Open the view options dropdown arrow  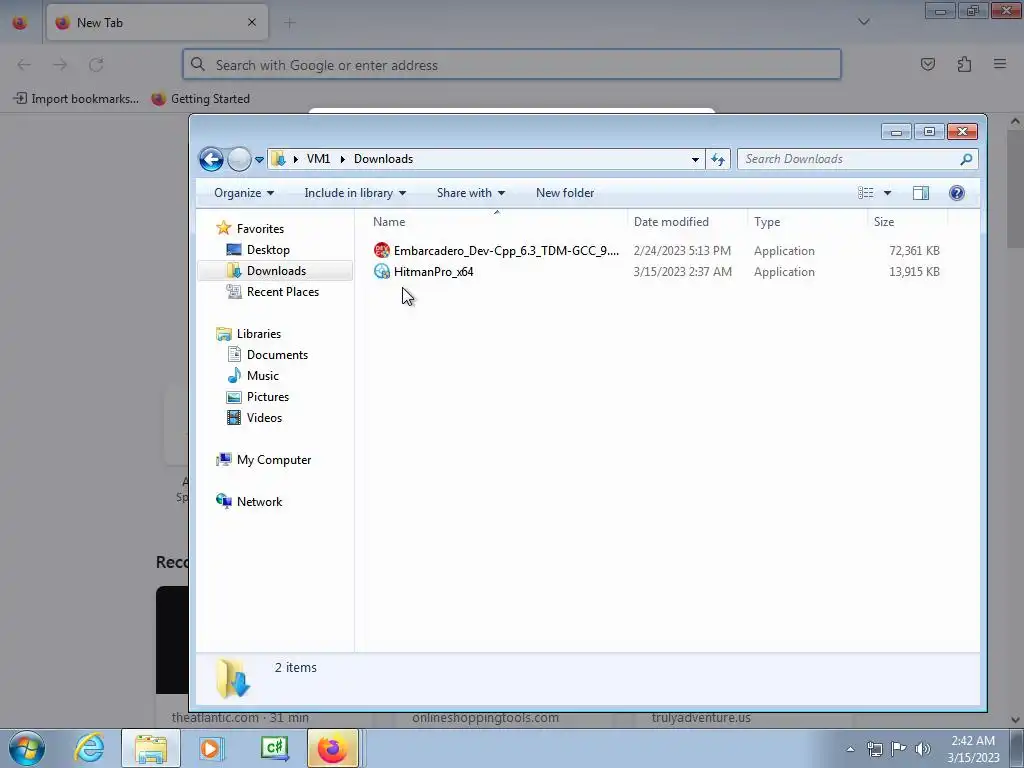point(887,193)
